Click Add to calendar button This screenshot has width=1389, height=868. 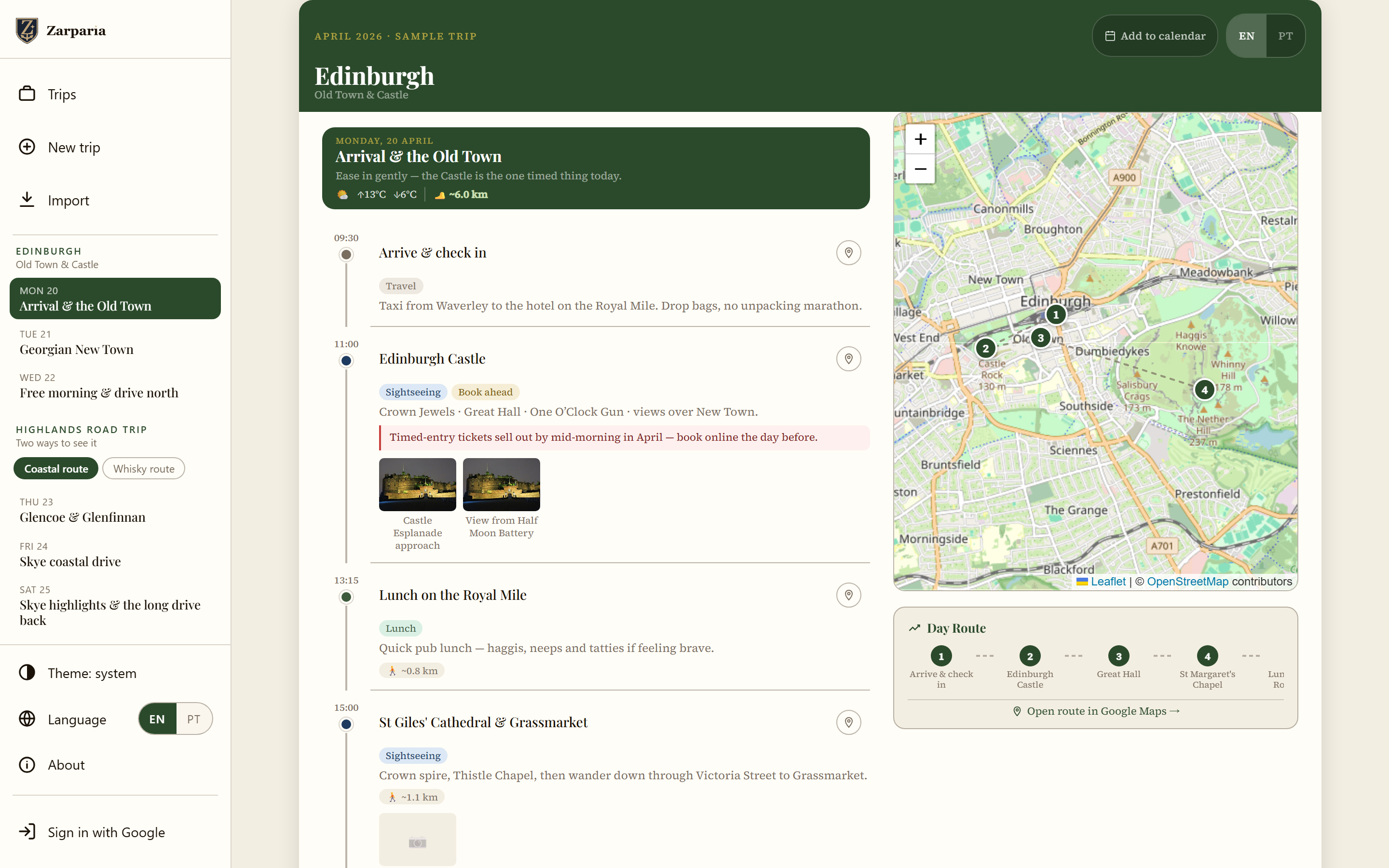pyautogui.click(x=1154, y=36)
